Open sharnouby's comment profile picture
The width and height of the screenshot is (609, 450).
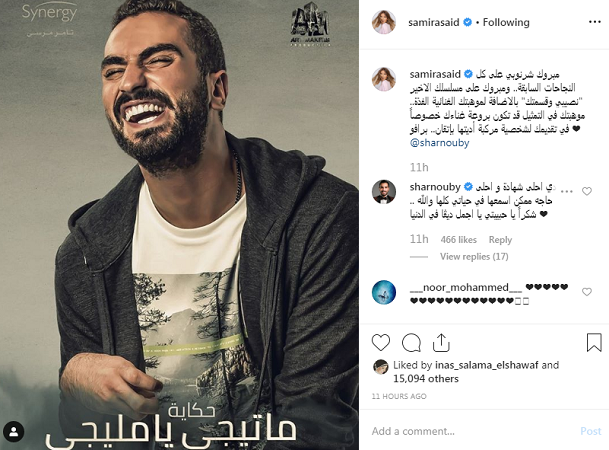(x=384, y=192)
